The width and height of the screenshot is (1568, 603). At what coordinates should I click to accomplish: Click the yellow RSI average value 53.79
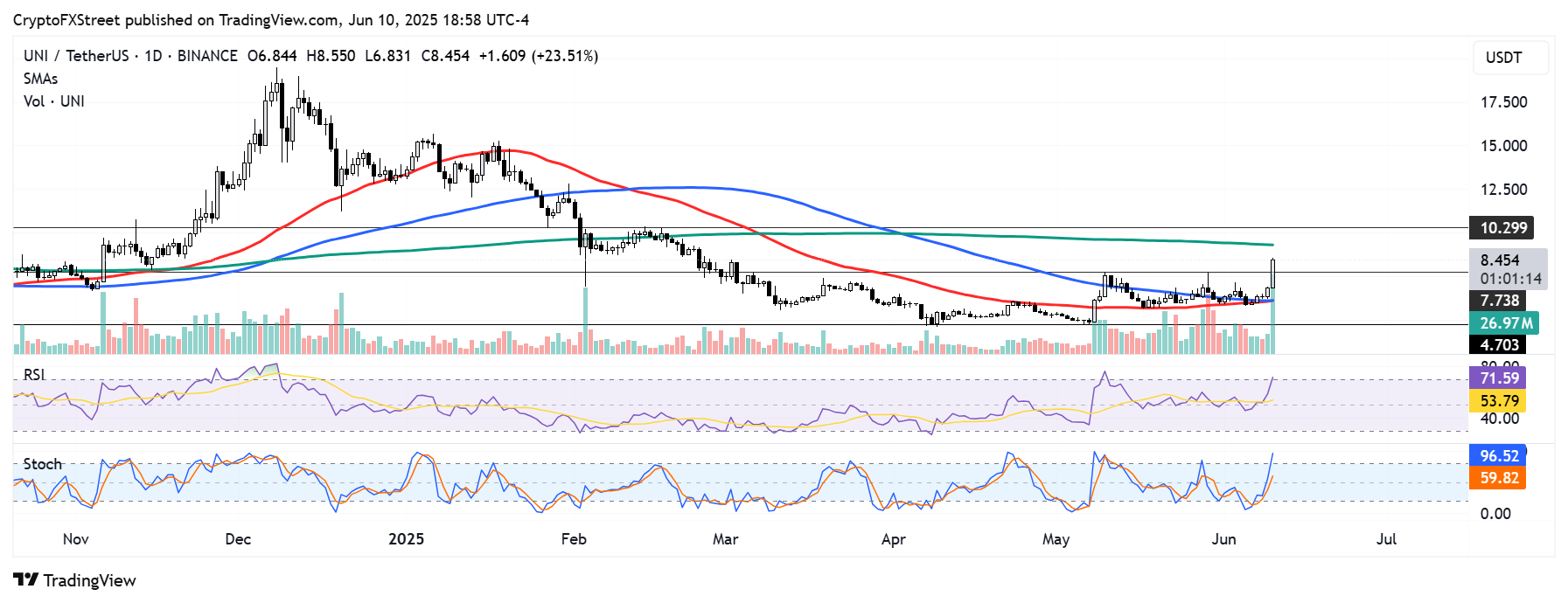tap(1499, 401)
